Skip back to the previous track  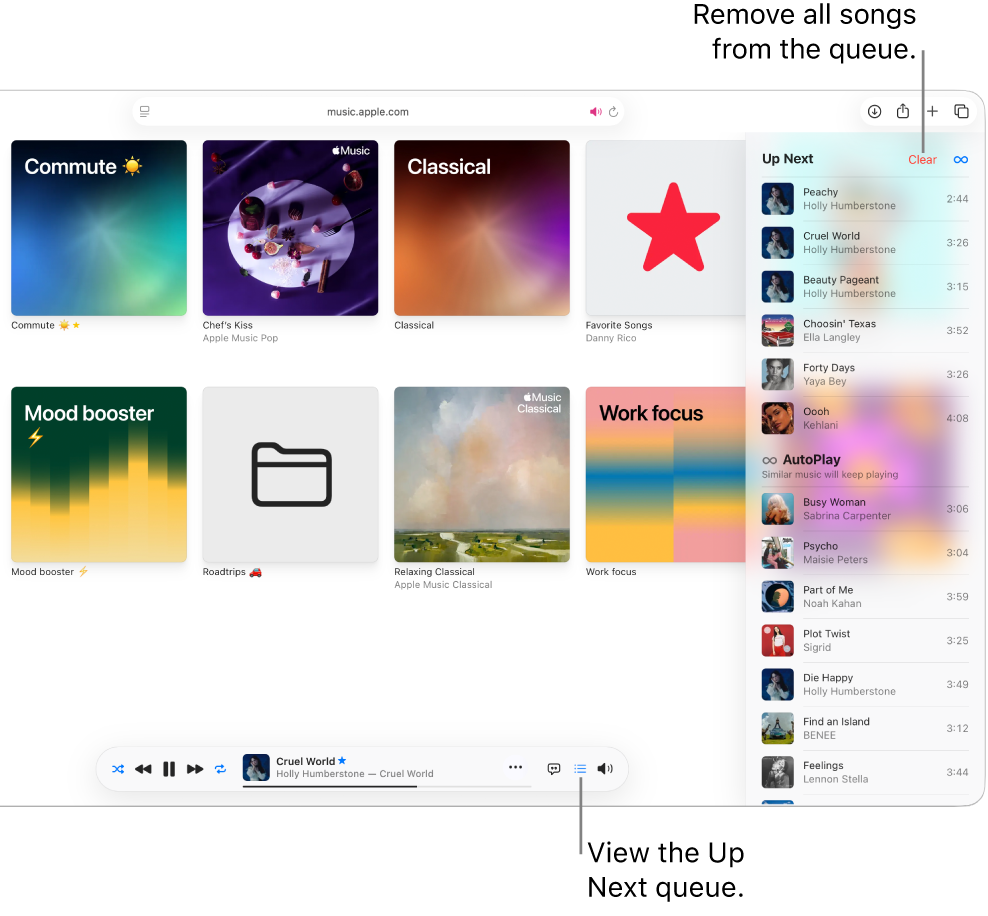144,769
